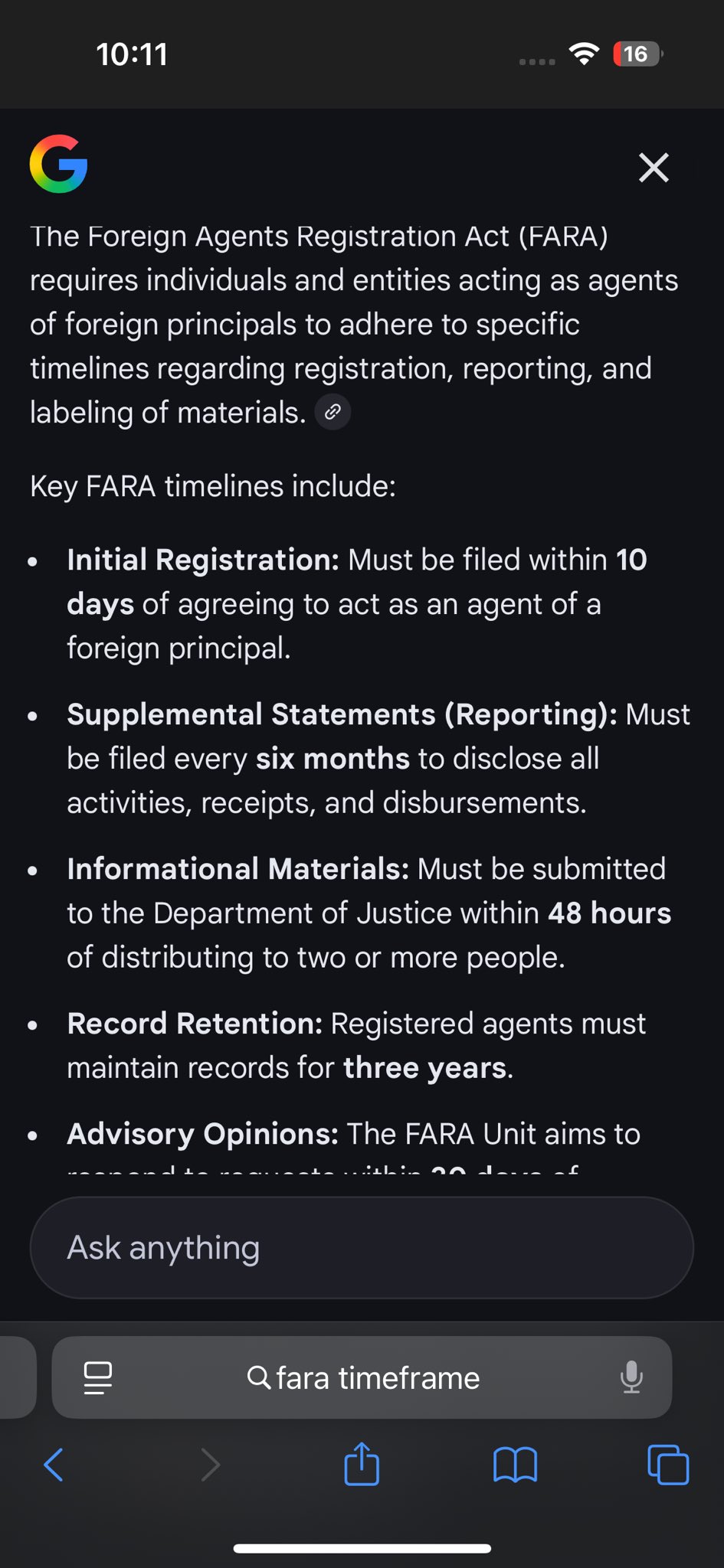The image size is (724, 1568).
Task: Go back with the back arrow
Action: pos(54,1465)
